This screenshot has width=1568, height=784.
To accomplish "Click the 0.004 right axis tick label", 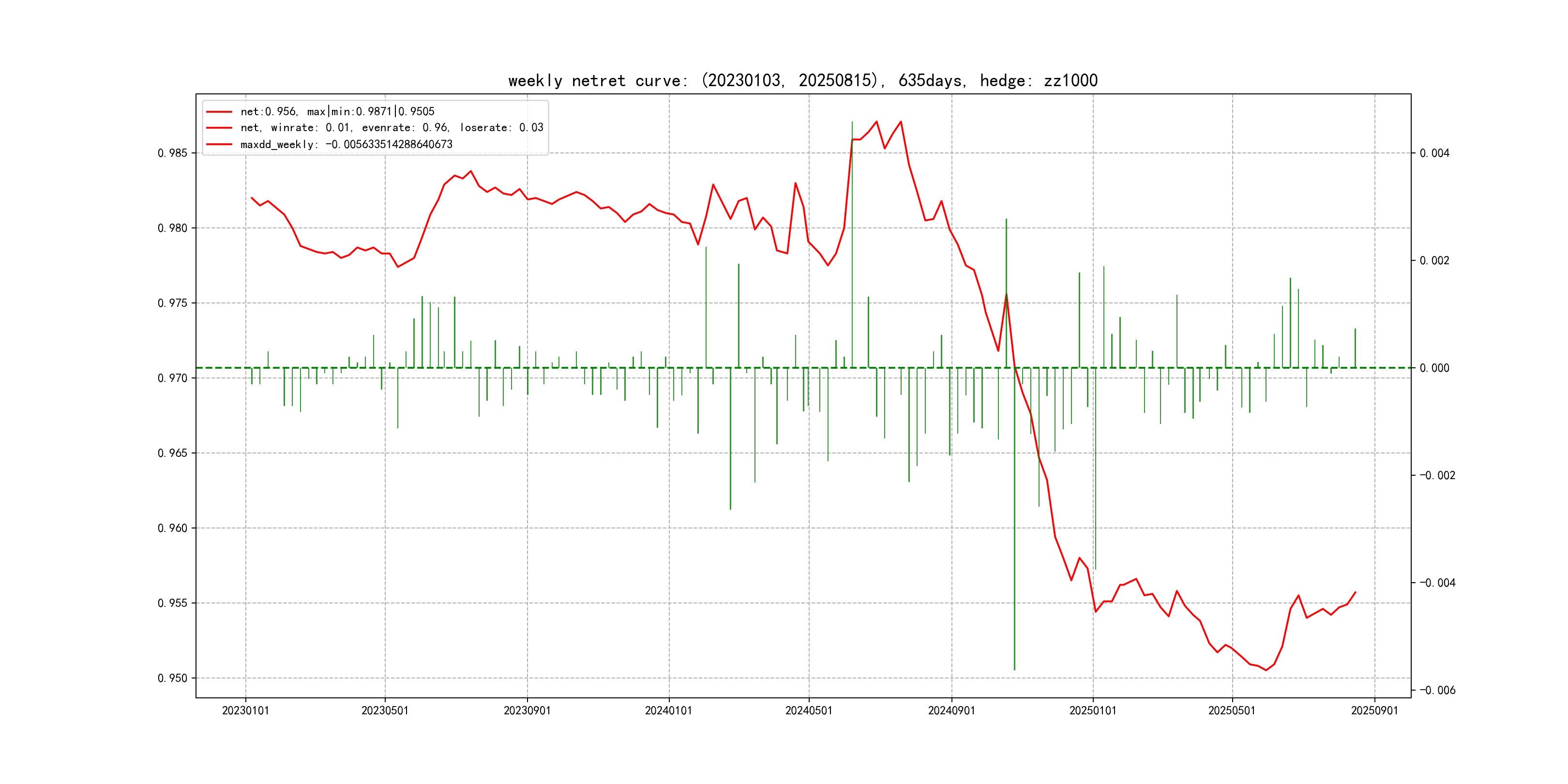I will 1434,153.
